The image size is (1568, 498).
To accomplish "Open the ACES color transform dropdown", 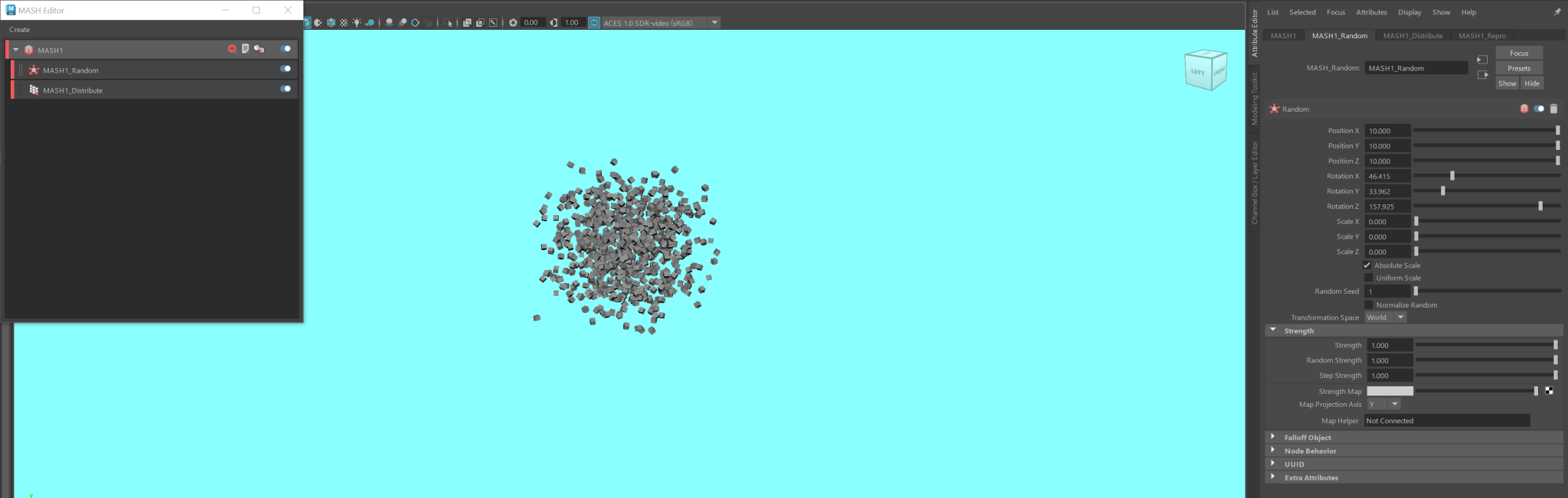I will (714, 23).
